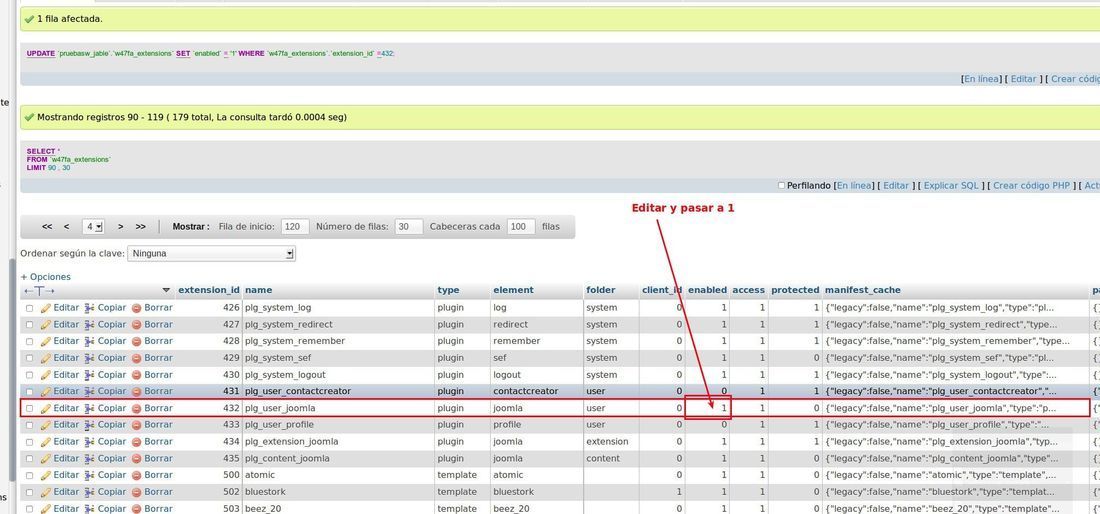Click pencil Editar icon for row 430
Image resolution: width=1100 pixels, height=514 pixels.
46,375
